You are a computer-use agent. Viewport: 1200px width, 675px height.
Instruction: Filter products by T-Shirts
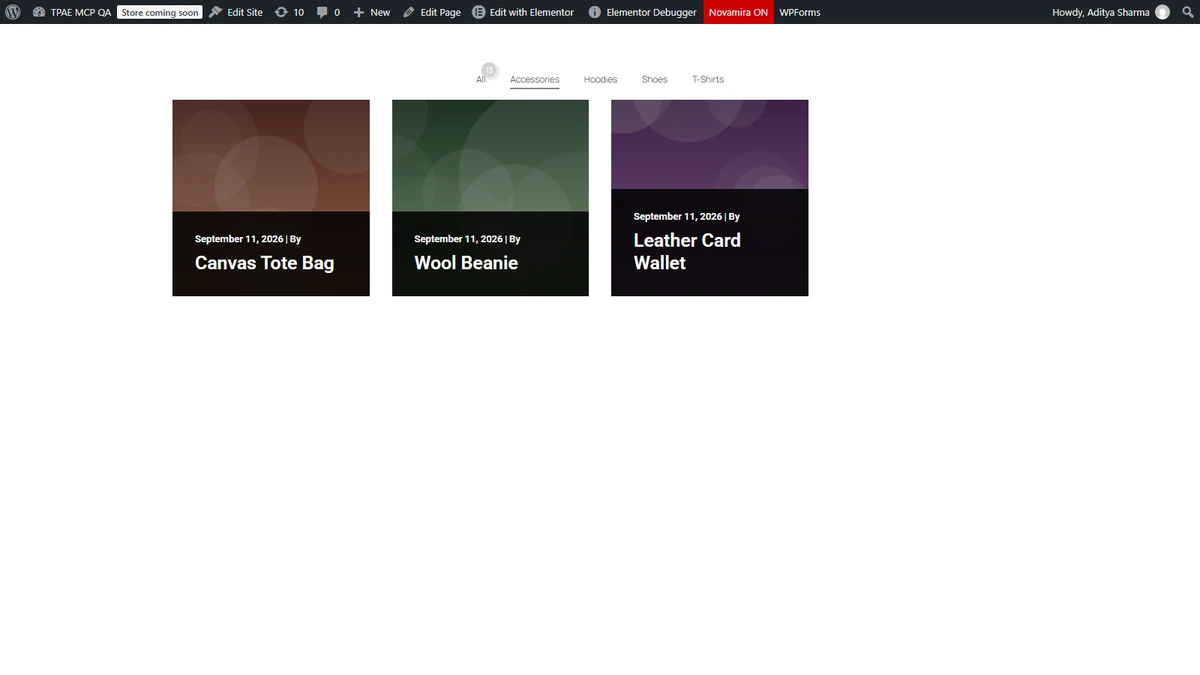[708, 79]
